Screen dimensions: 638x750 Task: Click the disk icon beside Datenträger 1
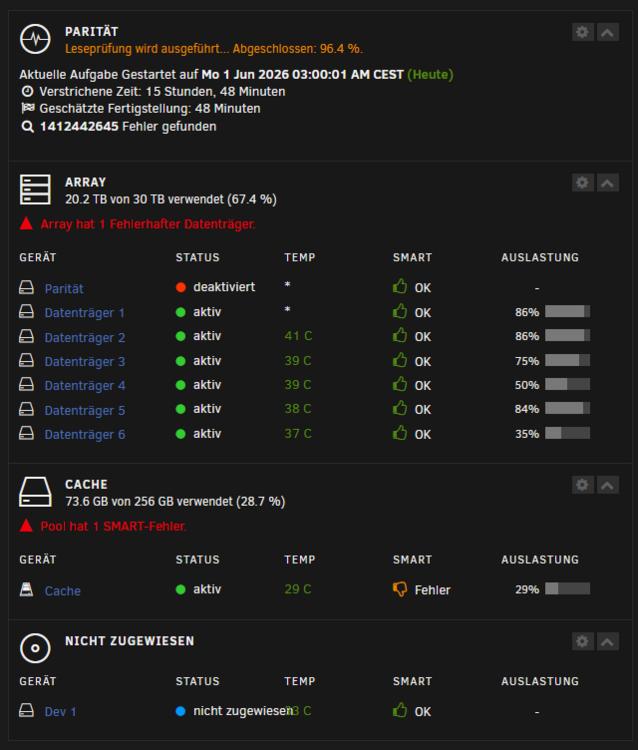point(26,312)
